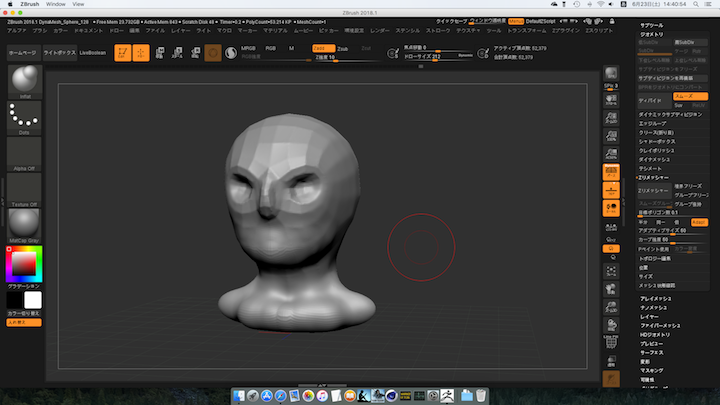Click the Zoom 3D icon in right shelf

(x=611, y=307)
